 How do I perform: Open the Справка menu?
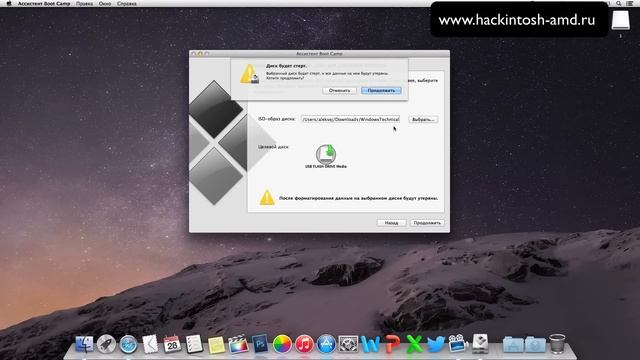coord(127,3)
